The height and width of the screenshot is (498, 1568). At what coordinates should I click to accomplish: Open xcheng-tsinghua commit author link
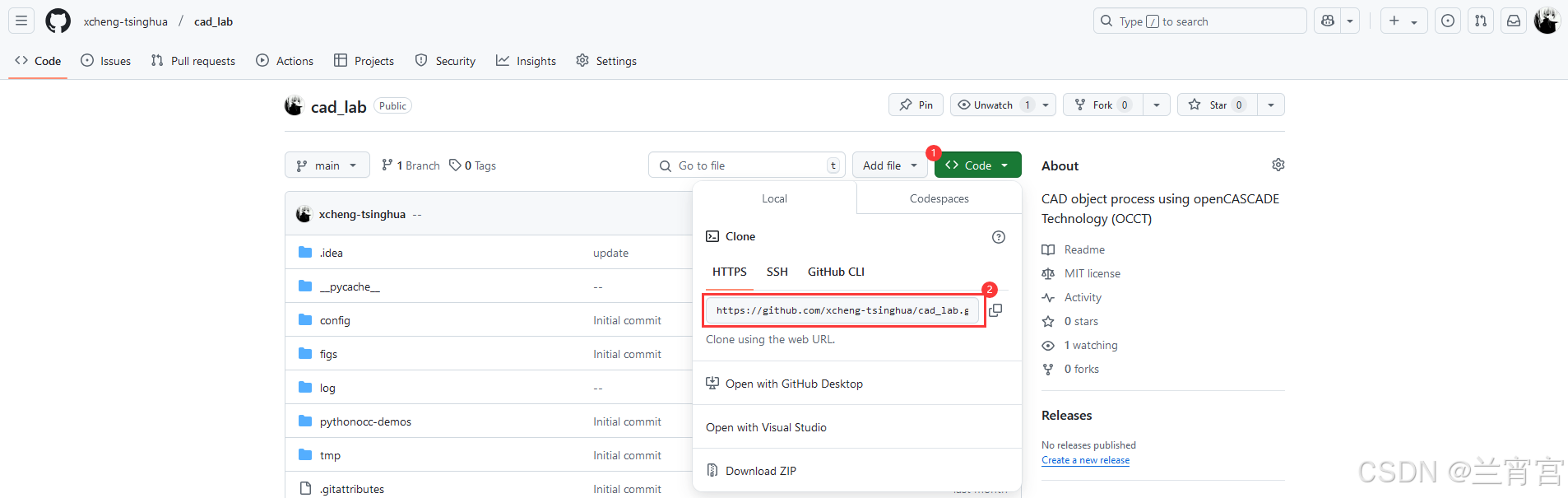click(x=362, y=214)
